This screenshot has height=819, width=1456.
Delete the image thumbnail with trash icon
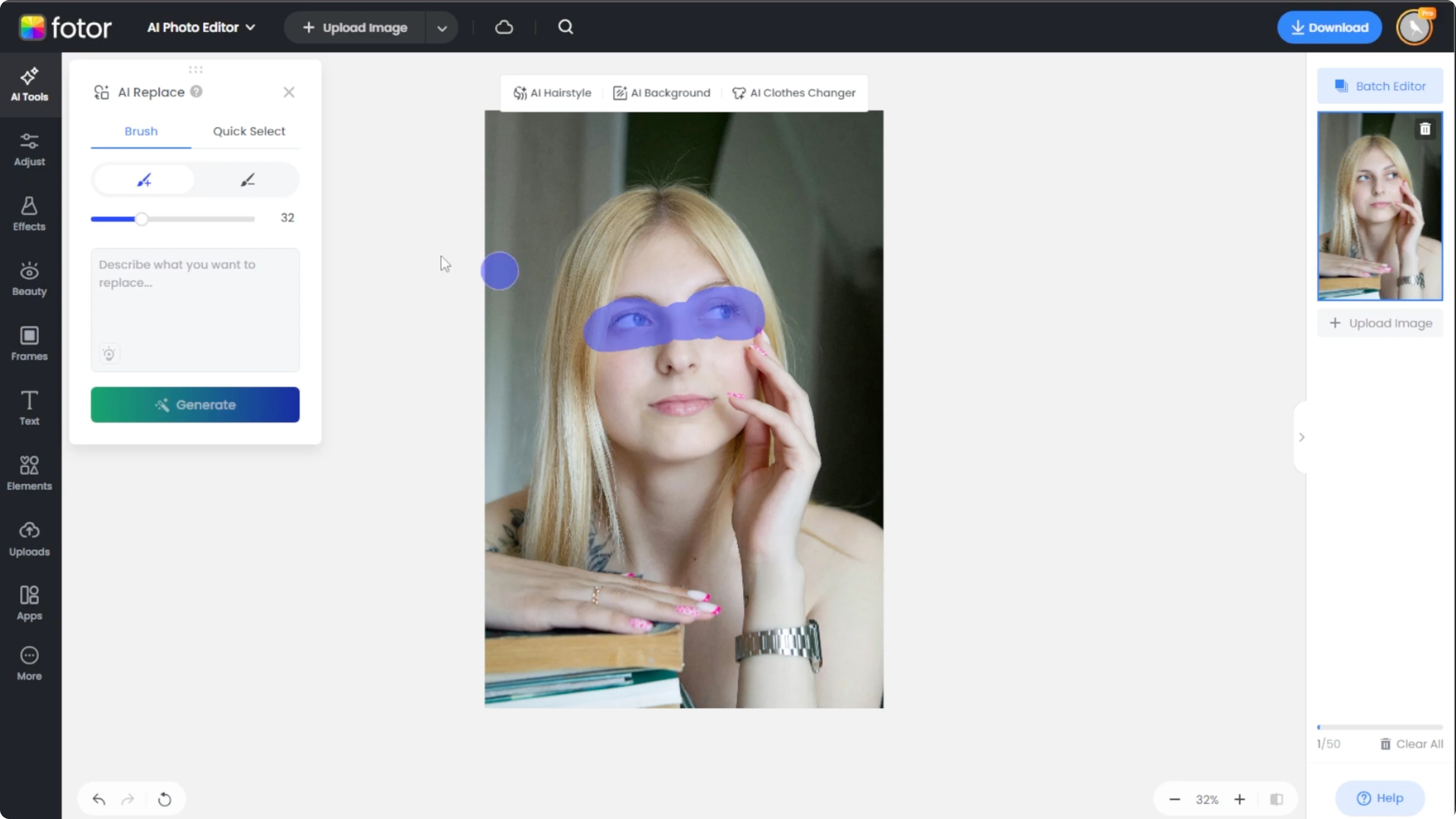click(x=1426, y=129)
